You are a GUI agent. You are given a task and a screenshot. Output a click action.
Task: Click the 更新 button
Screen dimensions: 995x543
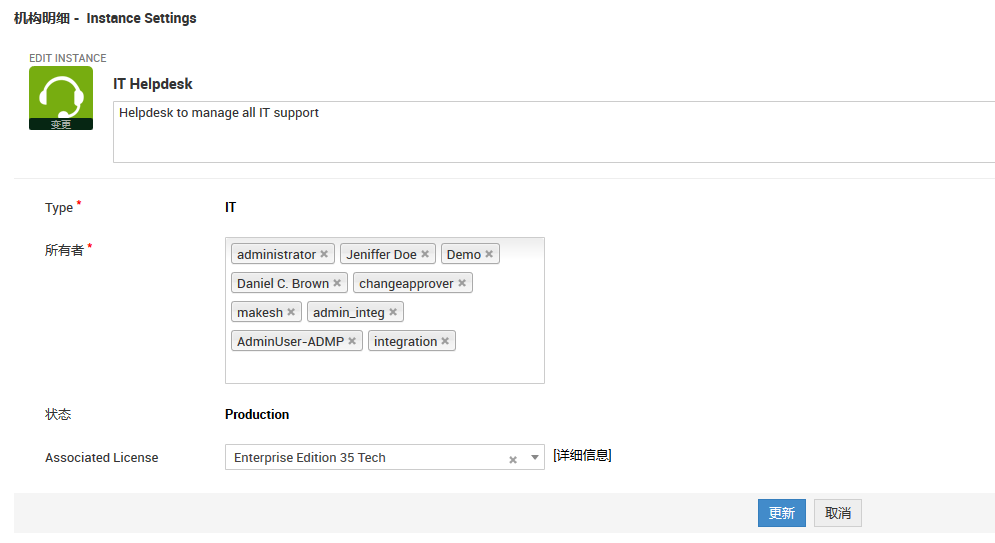pyautogui.click(x=781, y=513)
